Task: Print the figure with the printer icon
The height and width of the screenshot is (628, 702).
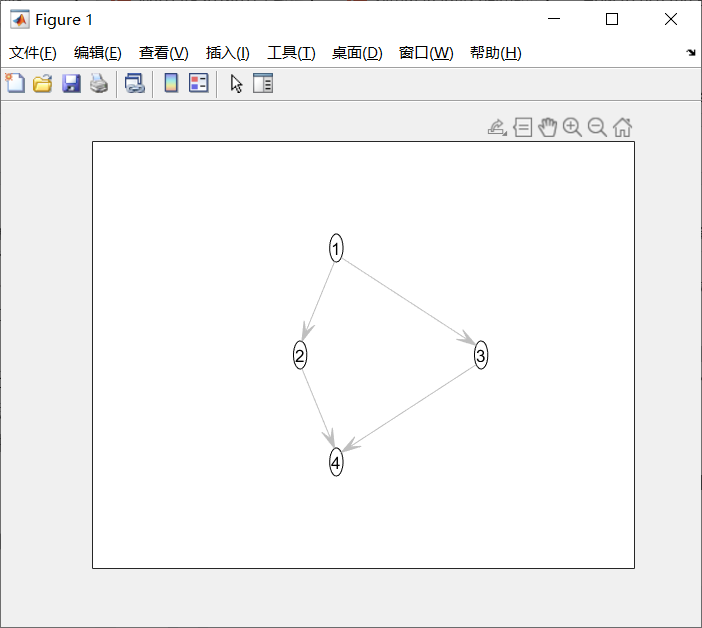Action: coord(99,83)
